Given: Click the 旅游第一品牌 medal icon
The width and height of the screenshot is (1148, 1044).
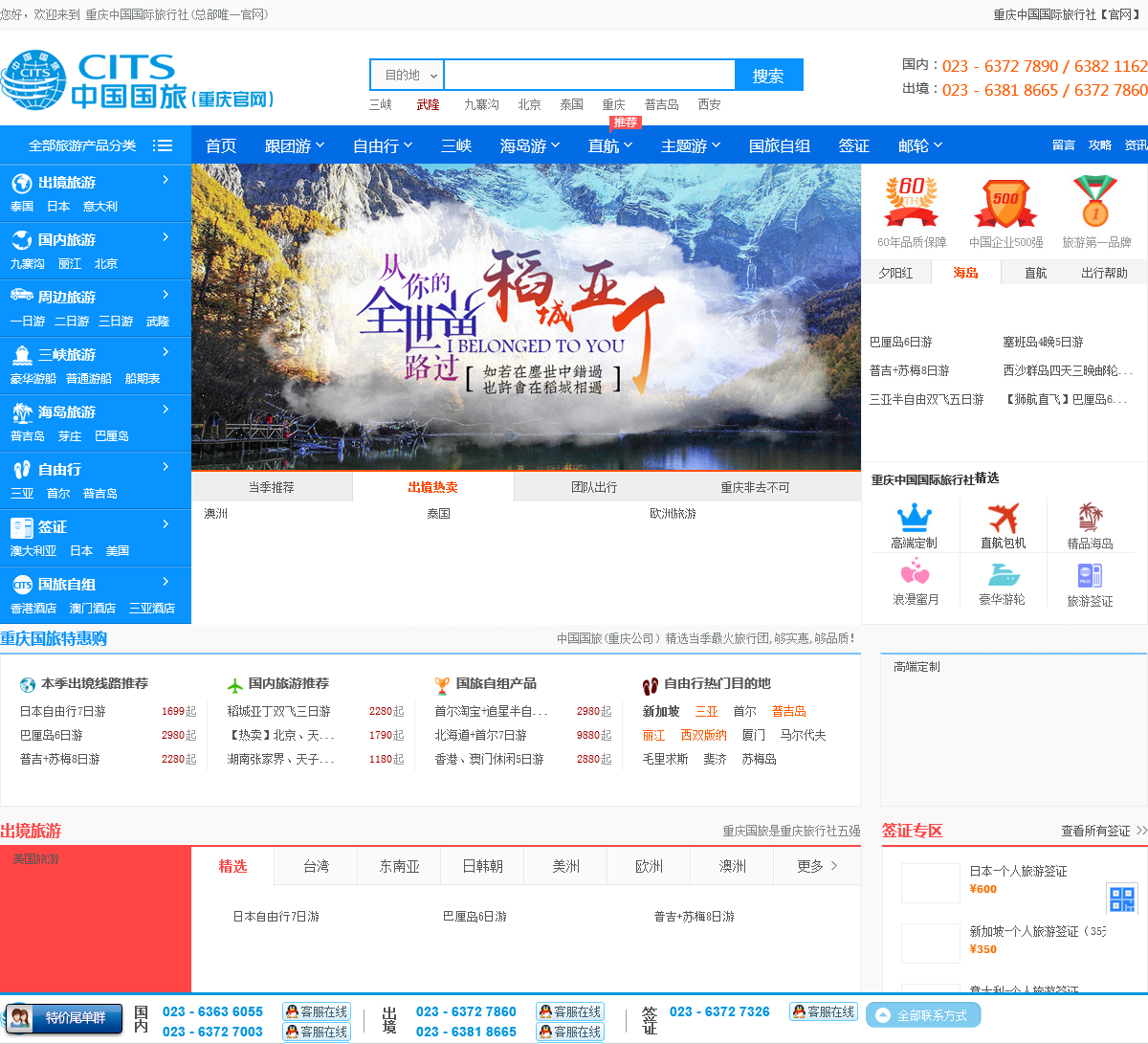Looking at the screenshot, I should click(1095, 201).
